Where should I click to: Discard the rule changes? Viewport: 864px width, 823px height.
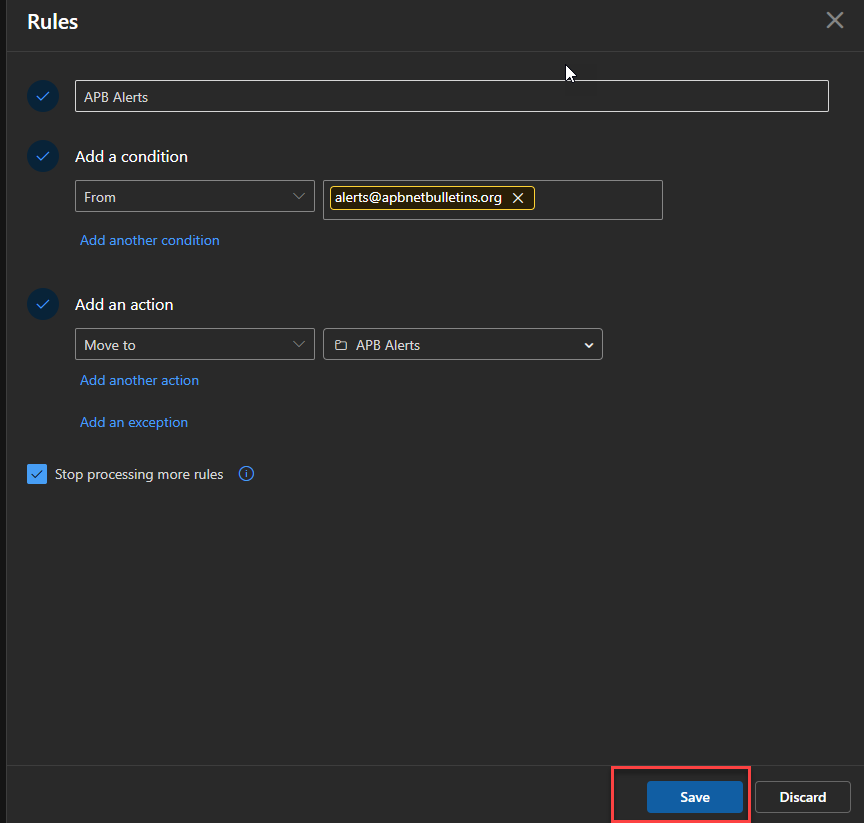point(803,797)
